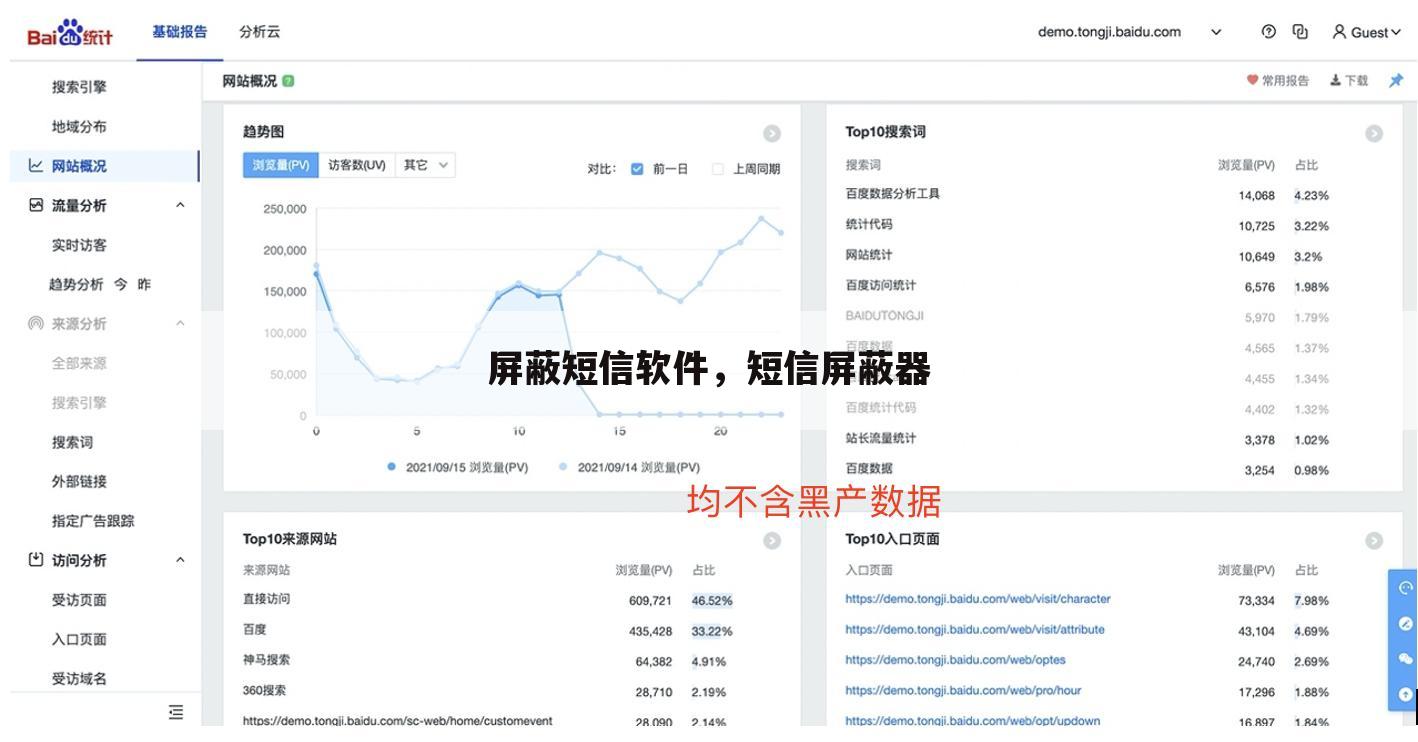Open the Top10来源网站 detail arrow icon
This screenshot has width=1418, height=742.
coord(772,540)
